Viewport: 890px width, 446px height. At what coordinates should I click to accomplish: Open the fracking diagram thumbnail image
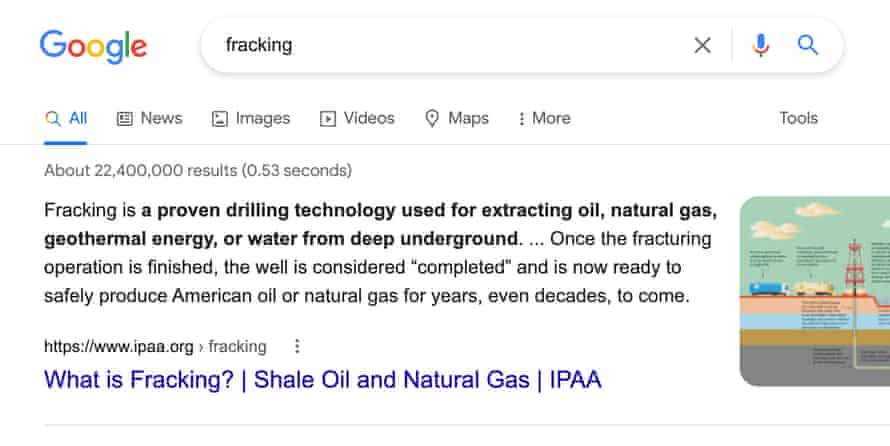[x=815, y=290]
